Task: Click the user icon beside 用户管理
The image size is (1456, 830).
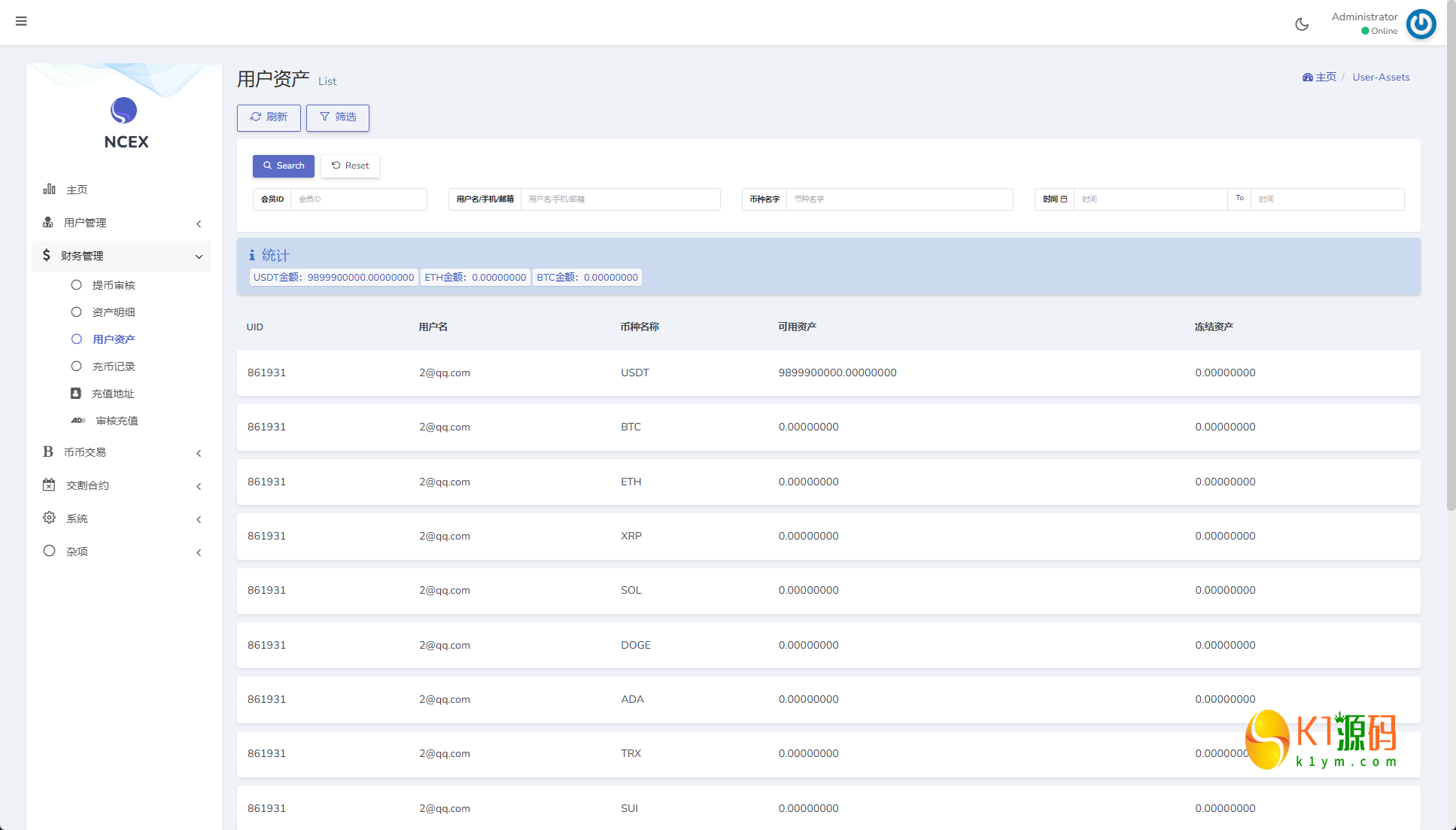Action: click(48, 222)
